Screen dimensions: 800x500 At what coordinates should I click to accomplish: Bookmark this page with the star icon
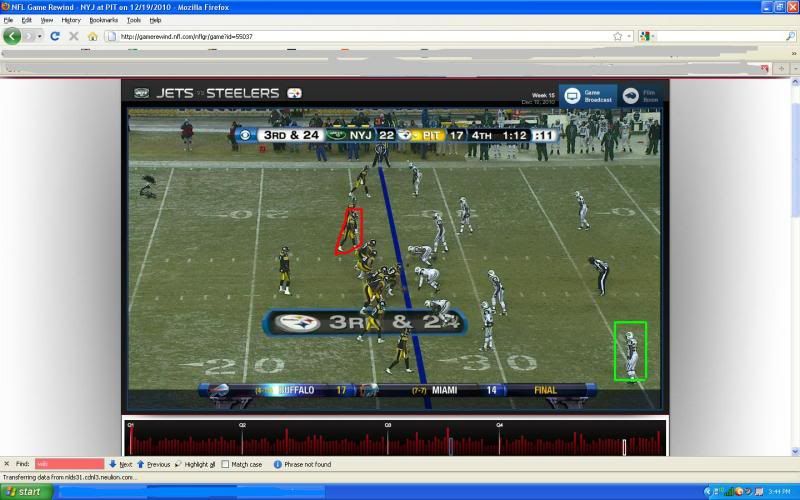click(x=618, y=36)
